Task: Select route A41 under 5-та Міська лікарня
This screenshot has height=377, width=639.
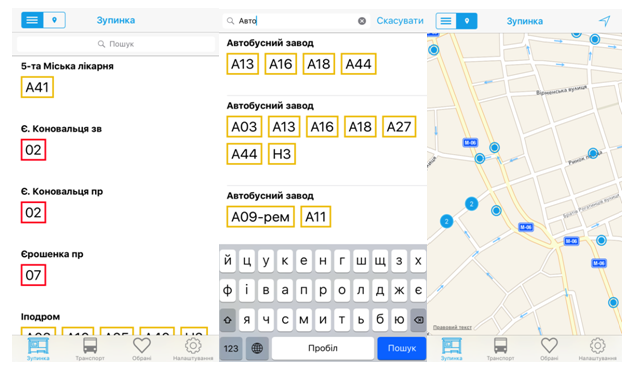Action: coord(37,87)
